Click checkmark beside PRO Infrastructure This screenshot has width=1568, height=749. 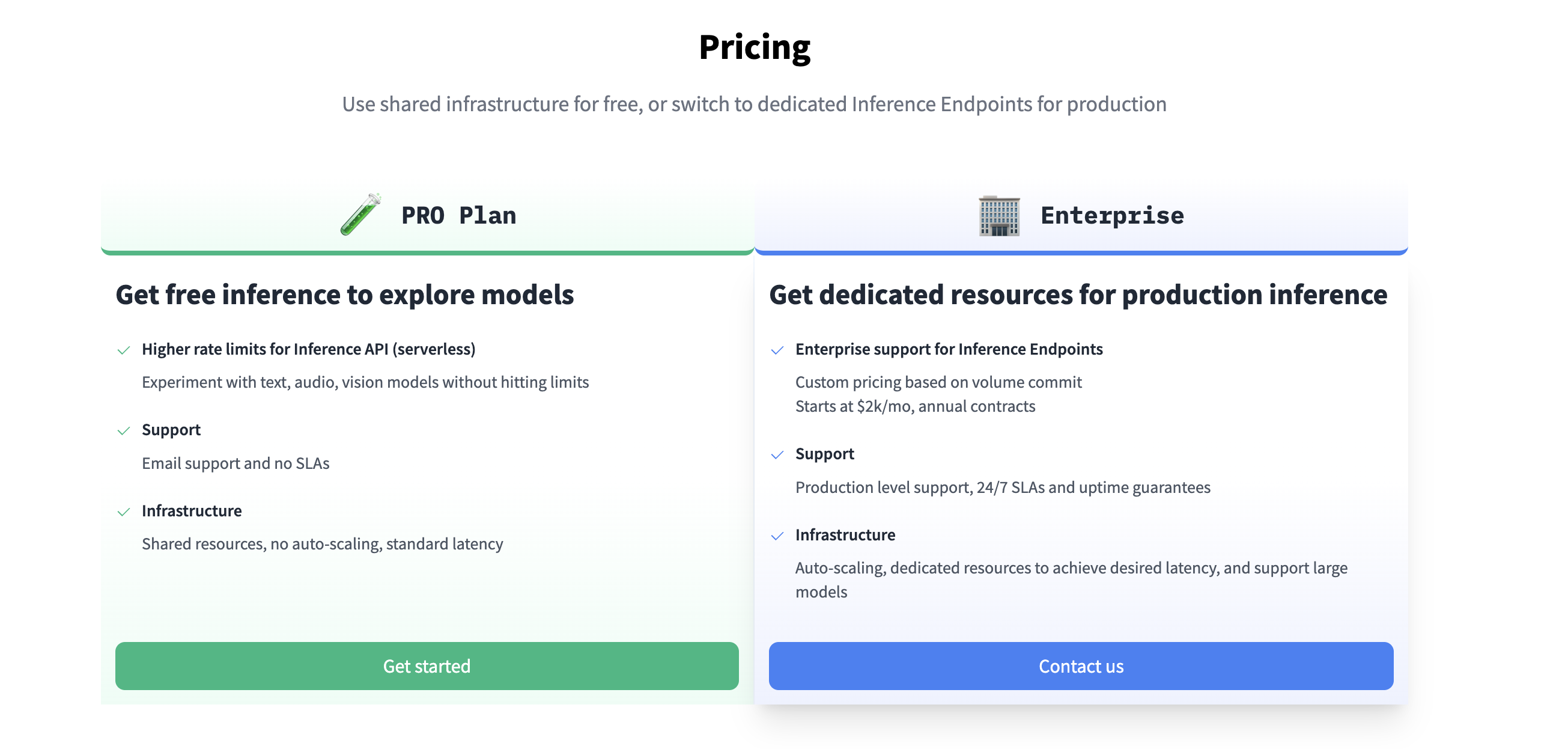tap(124, 512)
